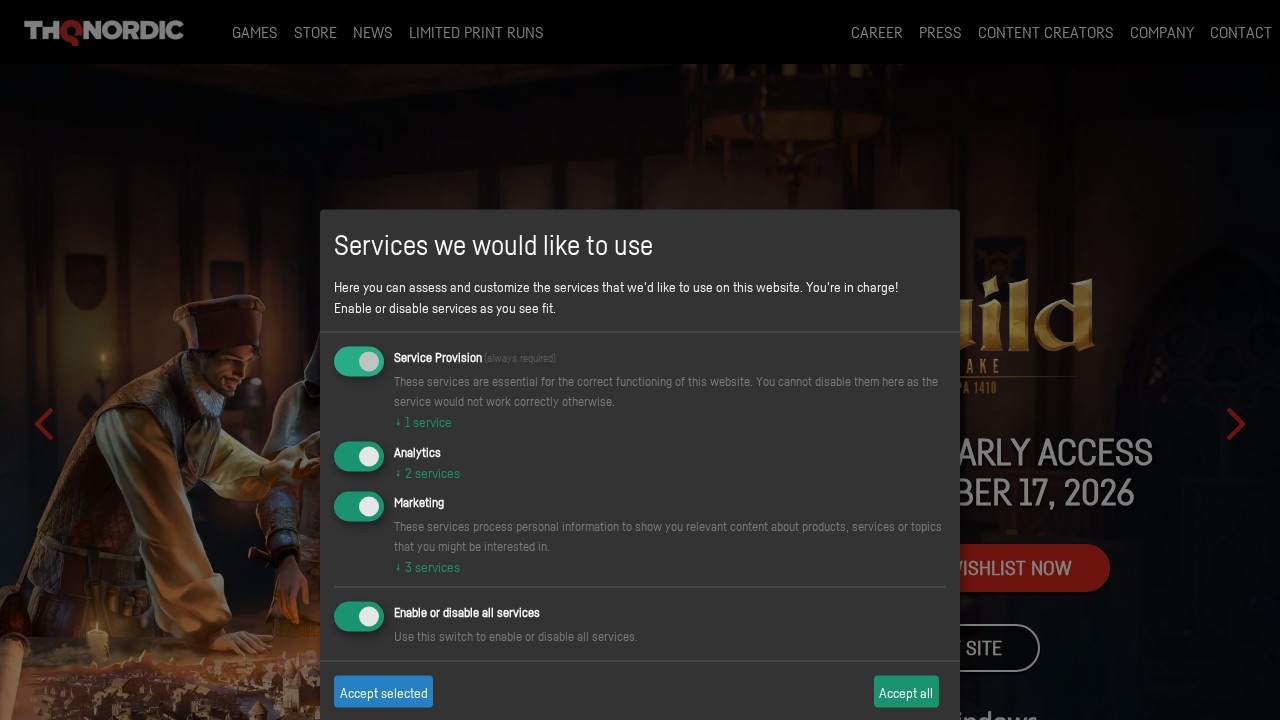Screen dimensions: 1280x720
Task: Click the 'always required' note
Action: point(520,358)
